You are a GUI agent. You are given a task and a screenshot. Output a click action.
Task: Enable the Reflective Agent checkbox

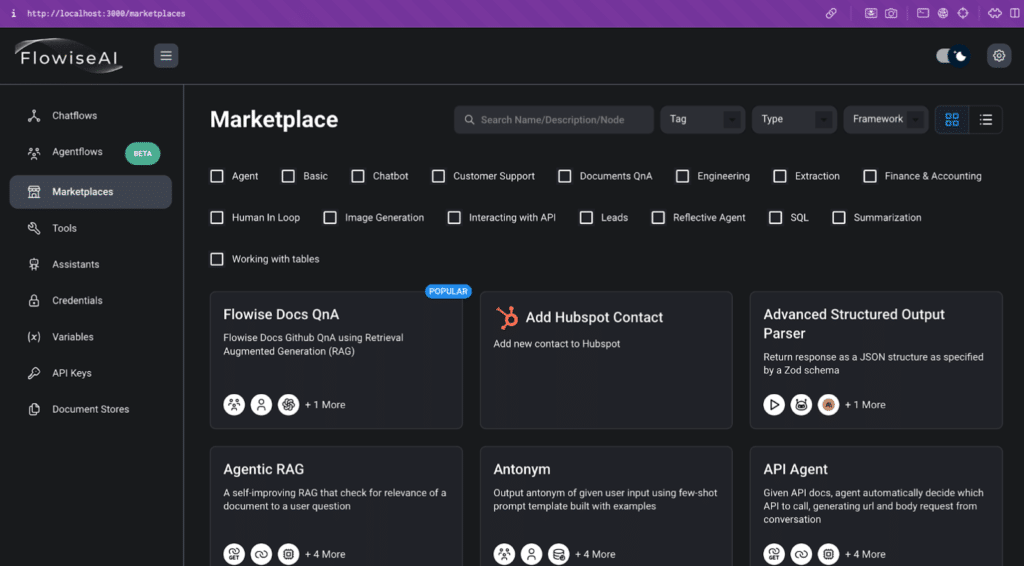[x=658, y=217]
